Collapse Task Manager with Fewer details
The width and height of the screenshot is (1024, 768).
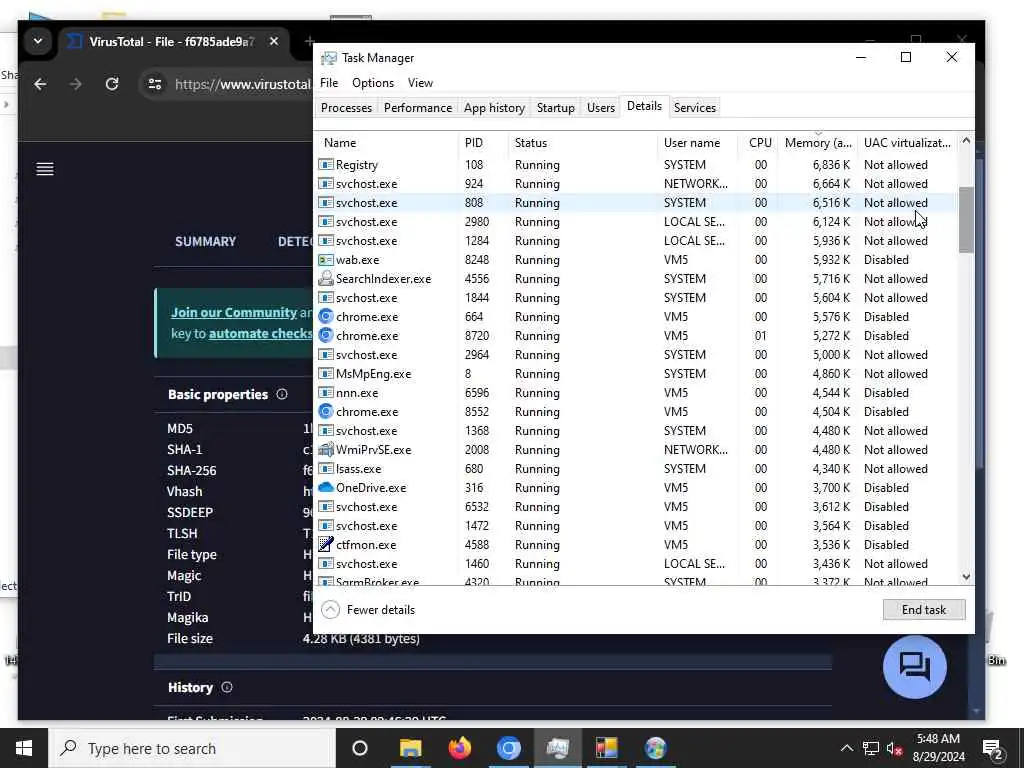[x=368, y=610]
